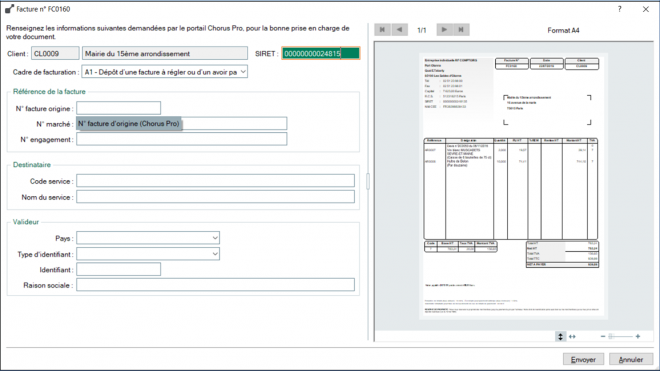The image size is (660, 371).
Task: Open Cadre de facturation dropdown
Action: point(165,72)
